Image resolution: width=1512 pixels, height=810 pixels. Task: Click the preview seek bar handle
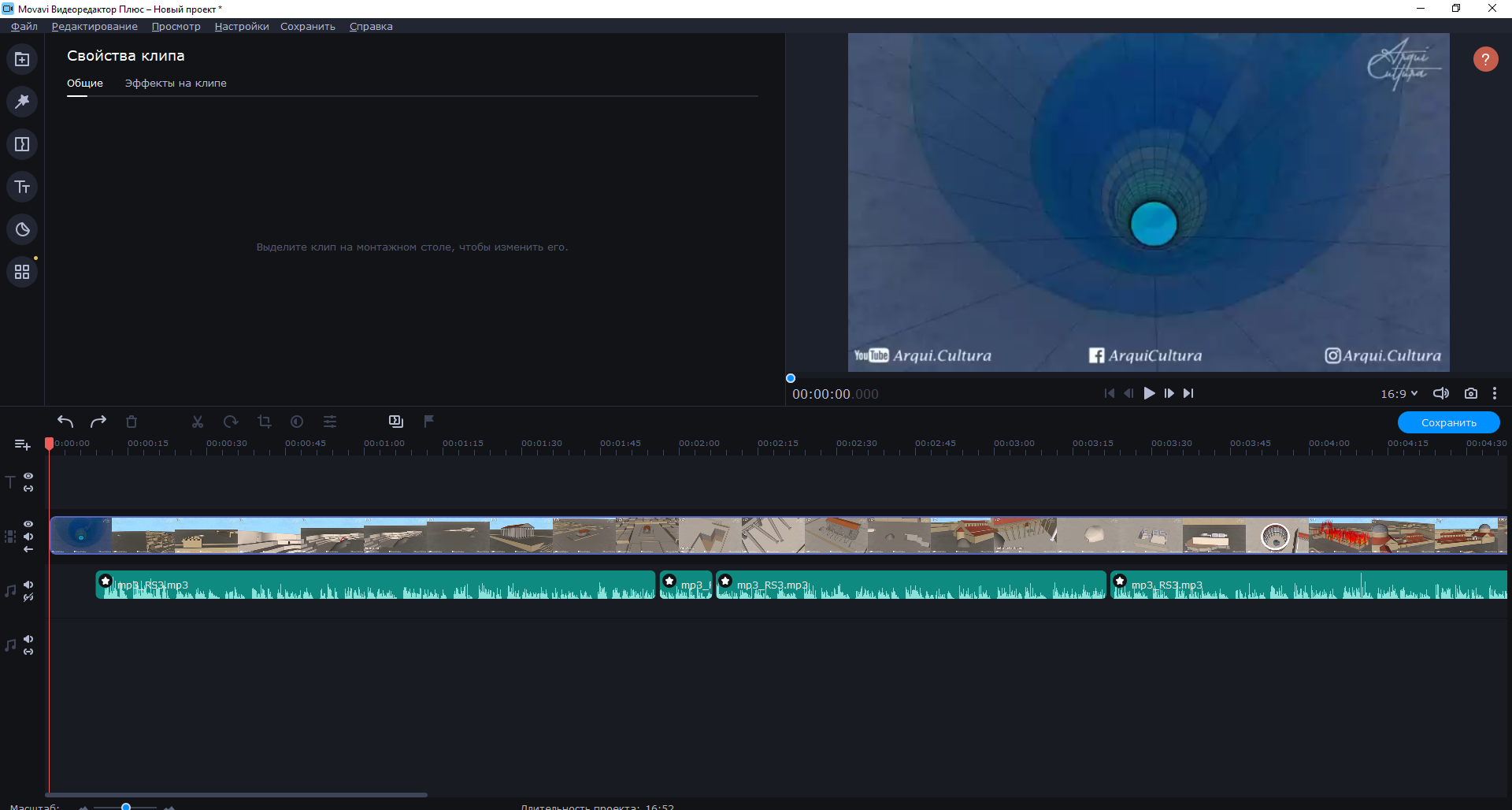pyautogui.click(x=791, y=378)
